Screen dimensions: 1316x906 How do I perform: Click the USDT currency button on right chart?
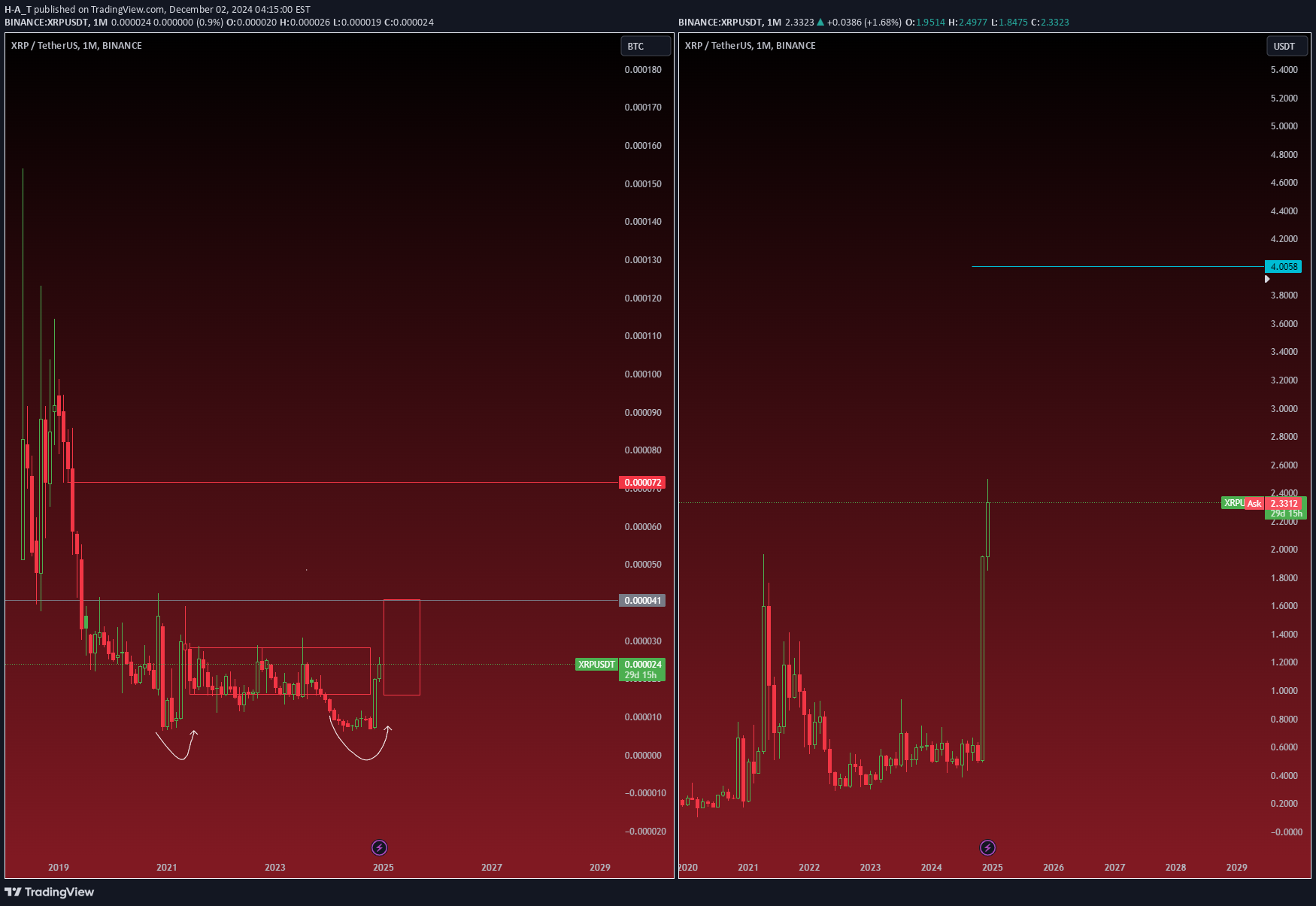pos(1287,46)
